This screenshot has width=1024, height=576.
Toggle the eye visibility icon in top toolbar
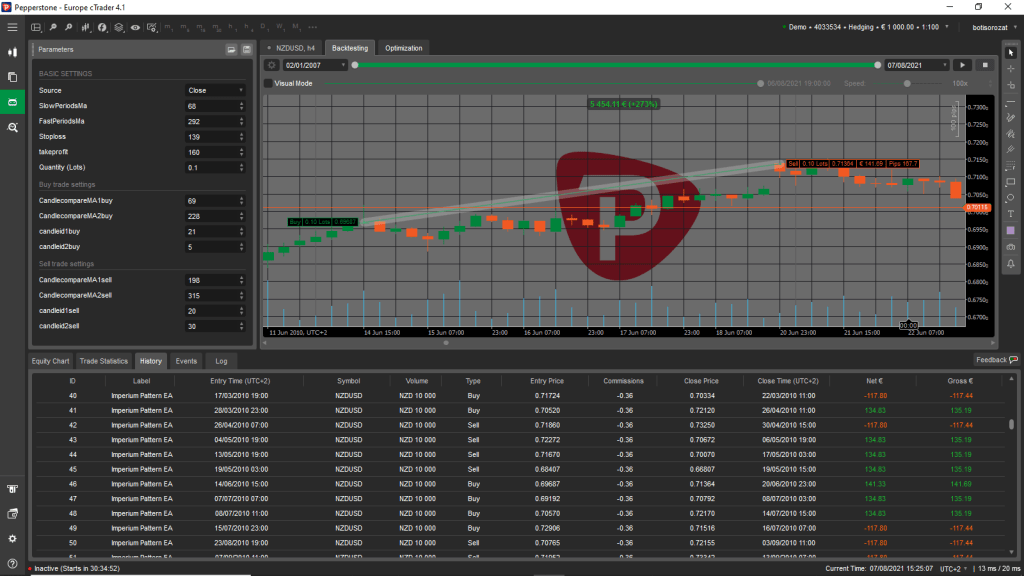[136, 27]
